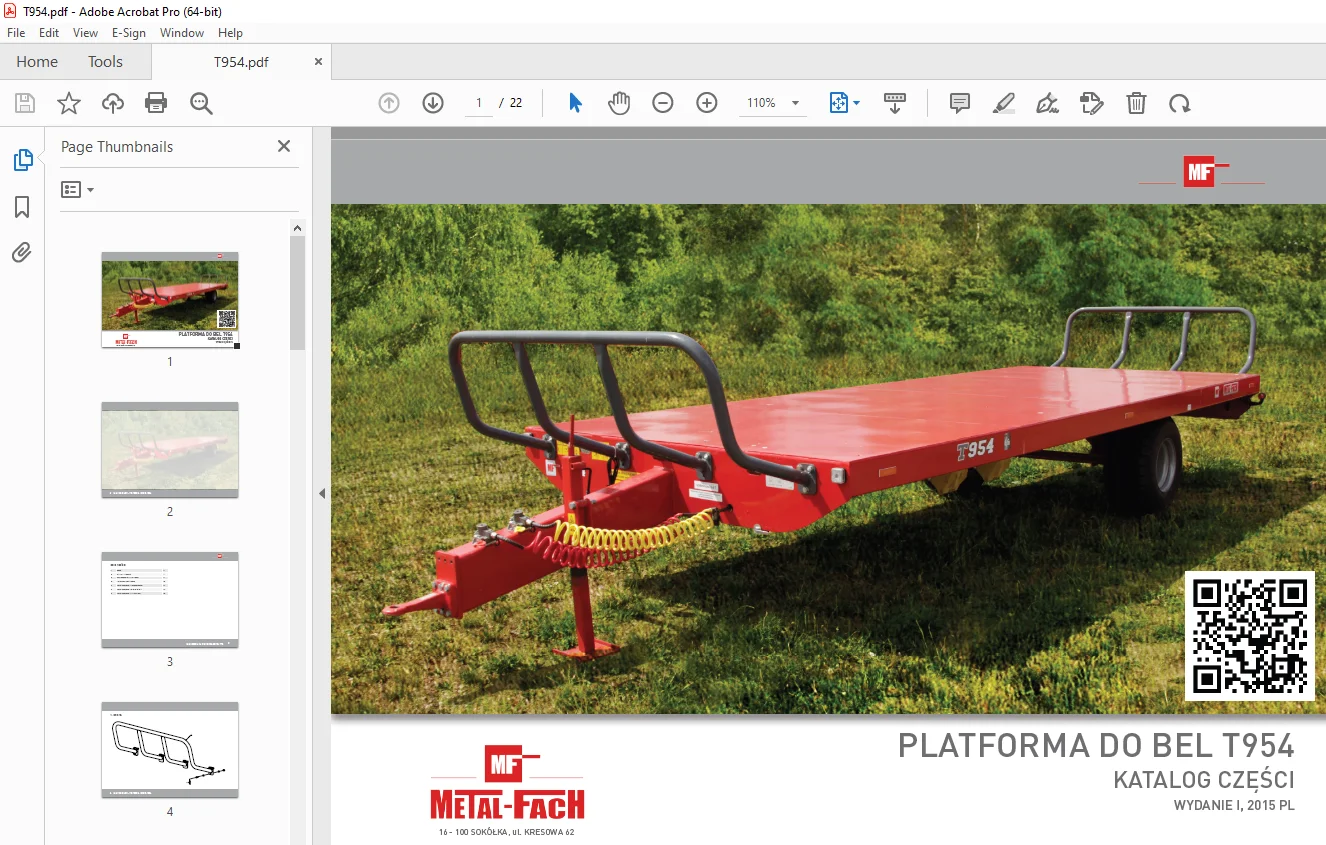Switch to the Home tab
The image size is (1326, 845).
[37, 62]
